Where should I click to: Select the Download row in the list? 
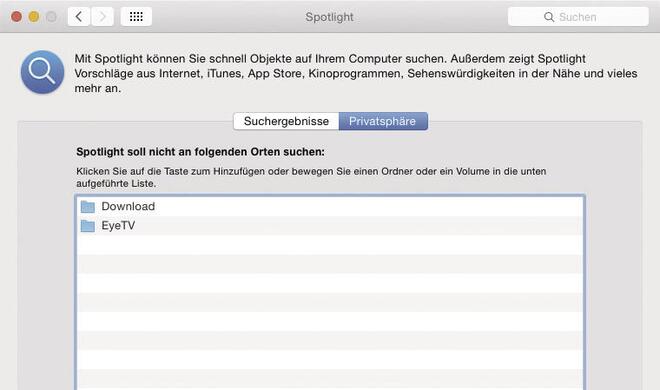330,207
